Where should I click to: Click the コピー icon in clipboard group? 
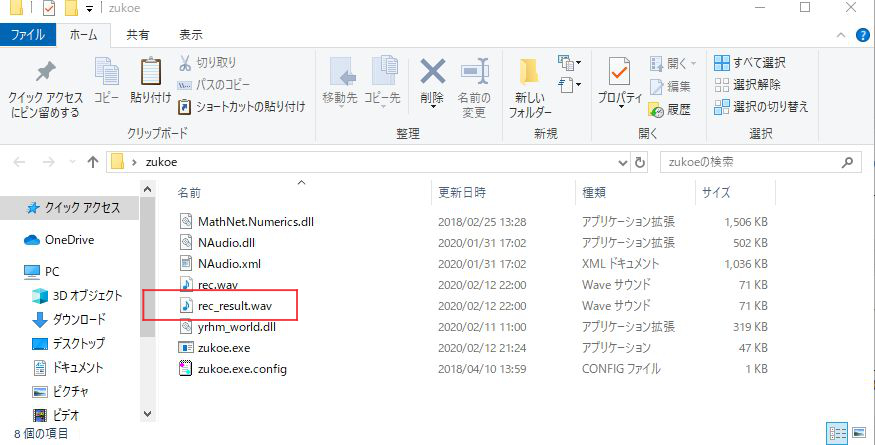coord(106,73)
